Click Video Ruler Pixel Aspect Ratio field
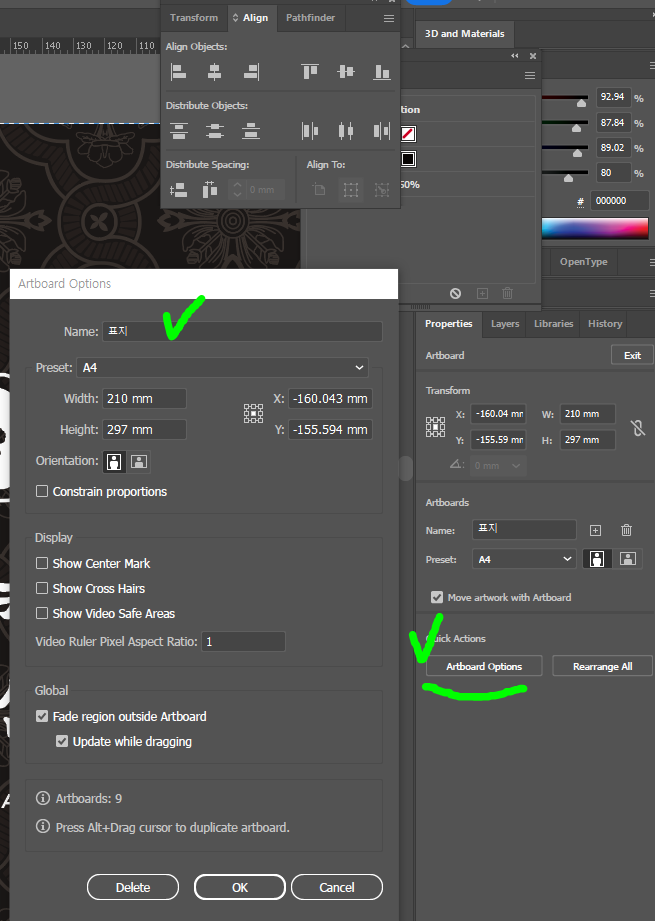This screenshot has height=921, width=655. 243,641
